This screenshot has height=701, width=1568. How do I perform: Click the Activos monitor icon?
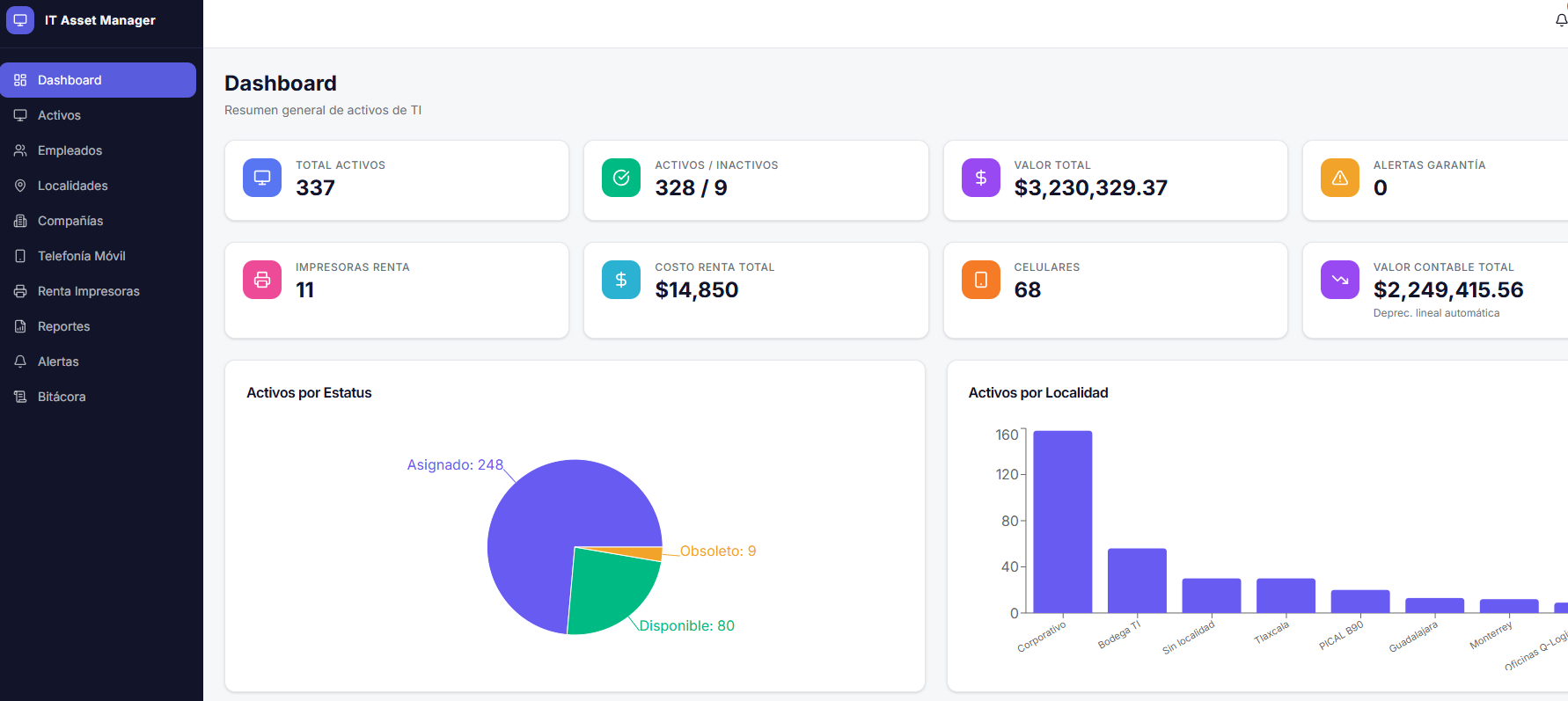[x=20, y=115]
